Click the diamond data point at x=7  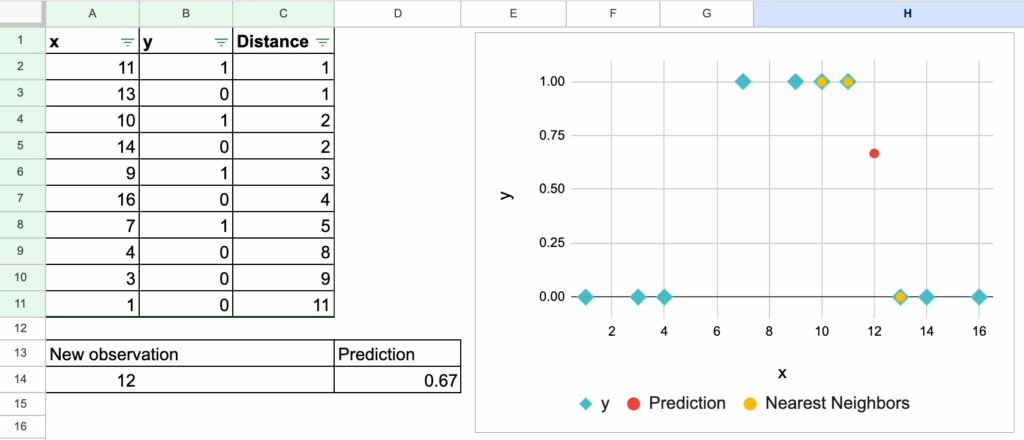(743, 82)
